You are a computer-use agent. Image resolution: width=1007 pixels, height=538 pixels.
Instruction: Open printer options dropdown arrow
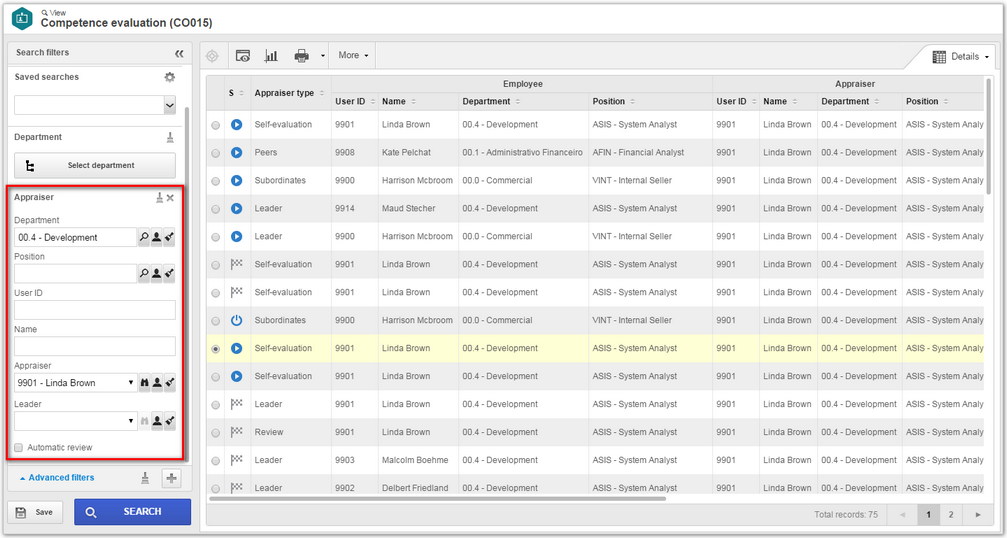[x=322, y=56]
